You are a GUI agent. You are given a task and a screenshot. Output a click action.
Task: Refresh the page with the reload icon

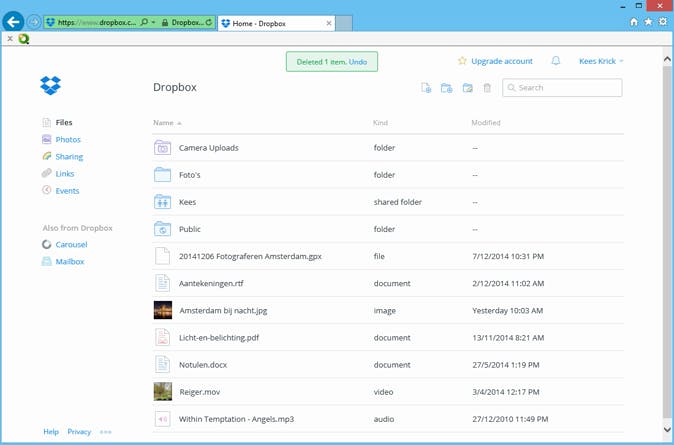(x=209, y=22)
